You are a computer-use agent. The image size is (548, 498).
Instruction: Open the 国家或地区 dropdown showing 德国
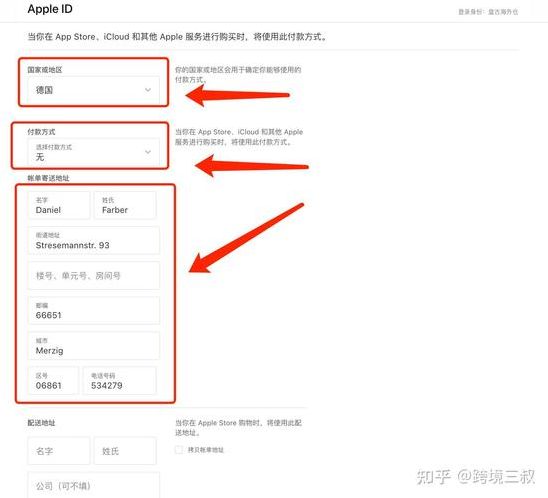(x=93, y=90)
